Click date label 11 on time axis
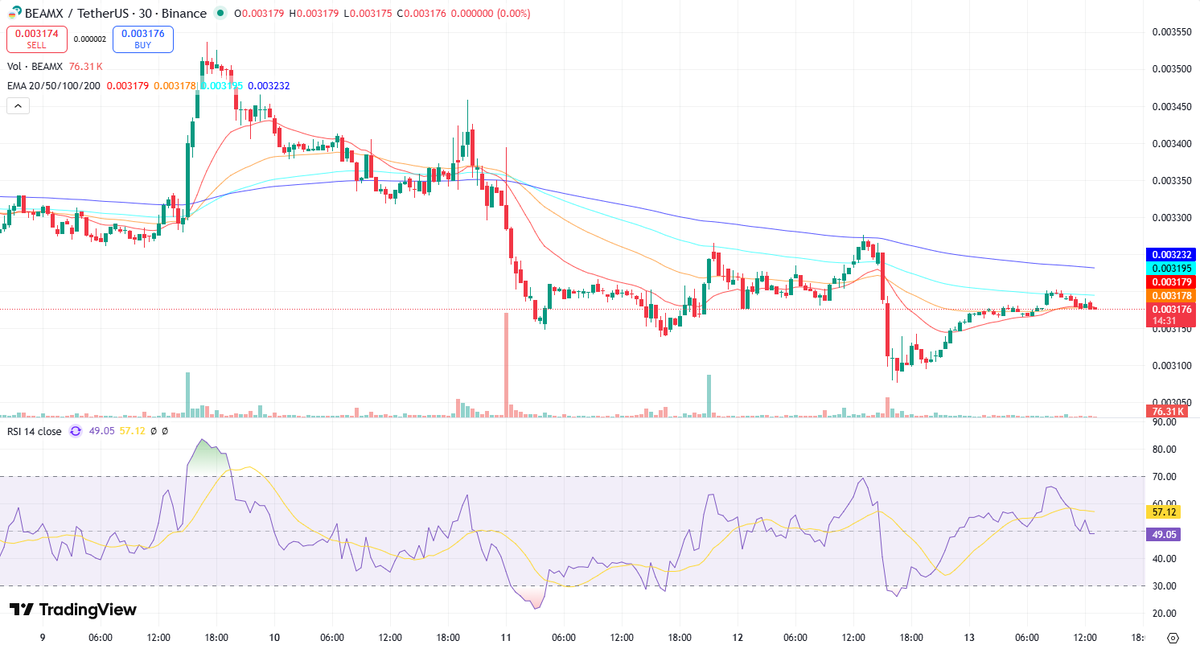This screenshot has height=649, width=1200. [x=506, y=637]
